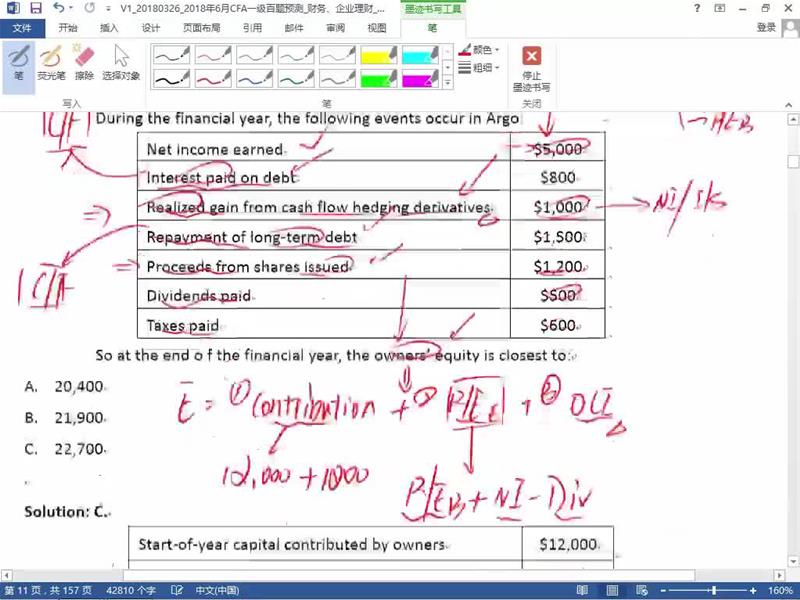The image size is (800, 600).
Task: Select the Pen (笔) writing tool
Action: tap(19, 65)
